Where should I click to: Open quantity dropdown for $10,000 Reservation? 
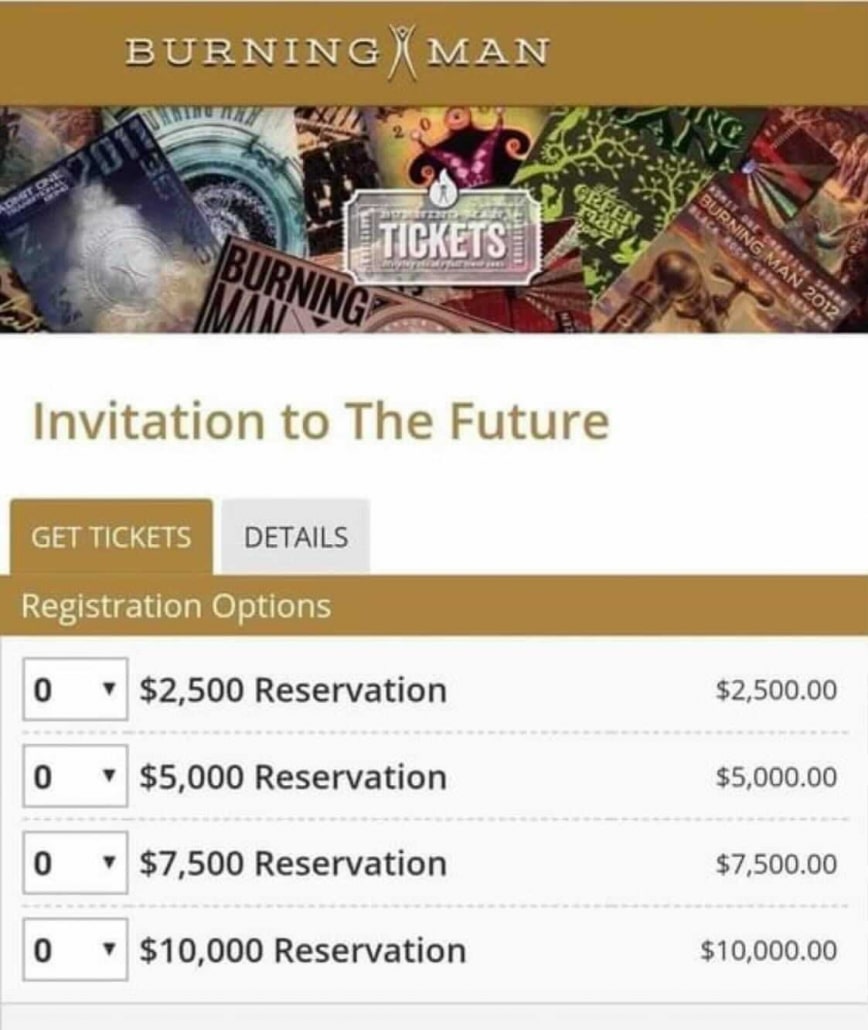point(75,950)
